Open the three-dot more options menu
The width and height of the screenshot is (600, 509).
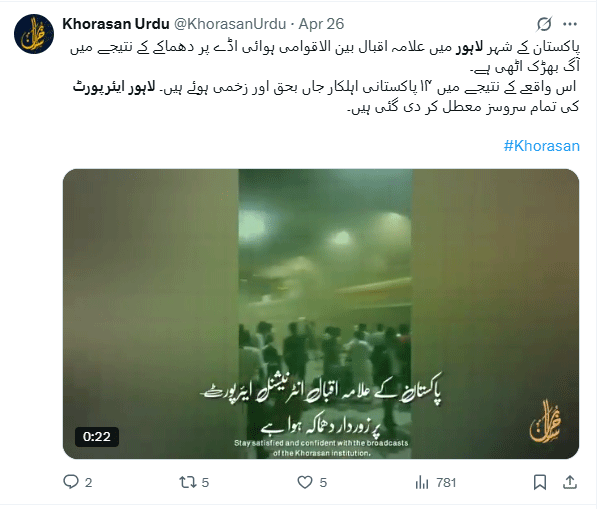click(x=570, y=24)
